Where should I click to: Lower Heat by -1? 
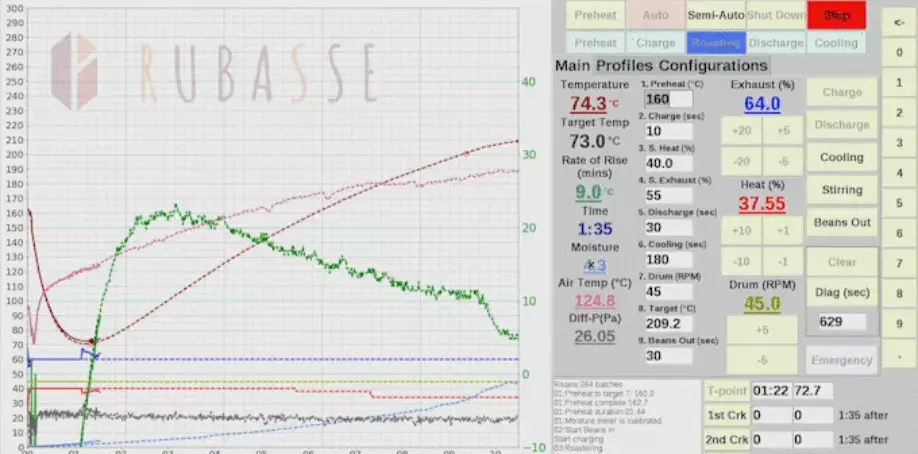pyautogui.click(x=782, y=262)
